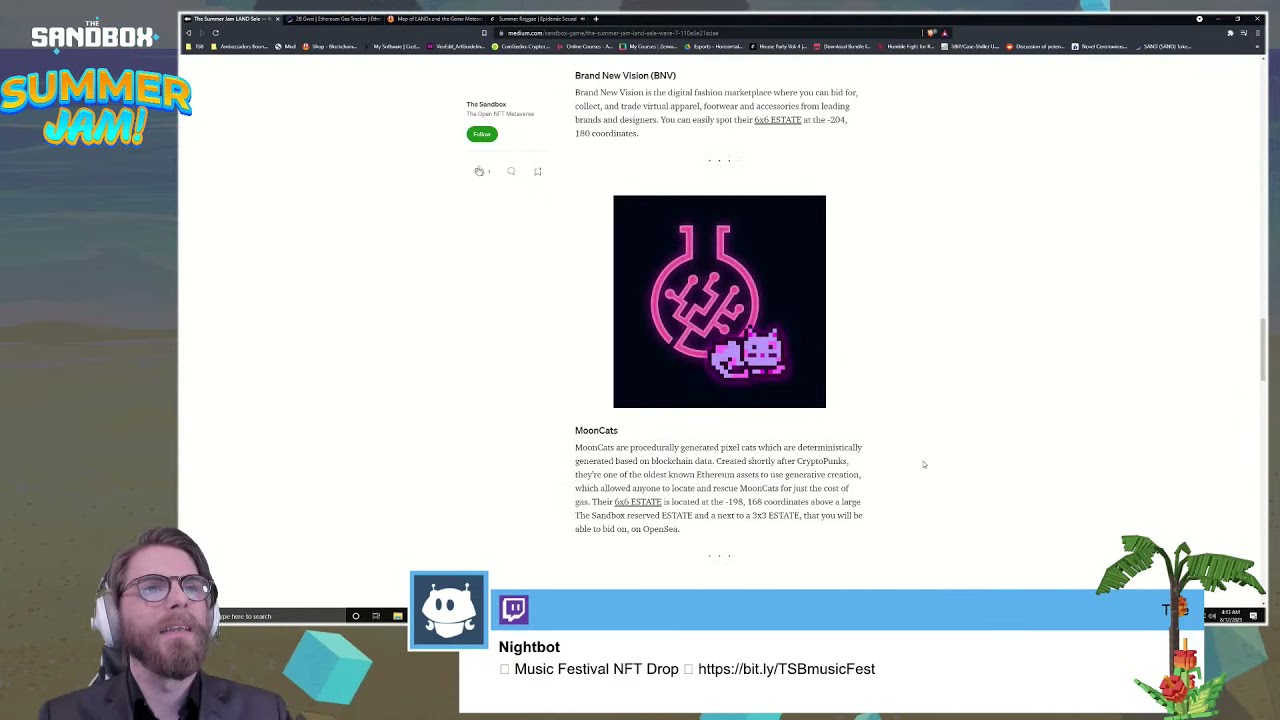This screenshot has height=720, width=1280.
Task: Click the MoonCats pixel cat image
Action: [720, 302]
